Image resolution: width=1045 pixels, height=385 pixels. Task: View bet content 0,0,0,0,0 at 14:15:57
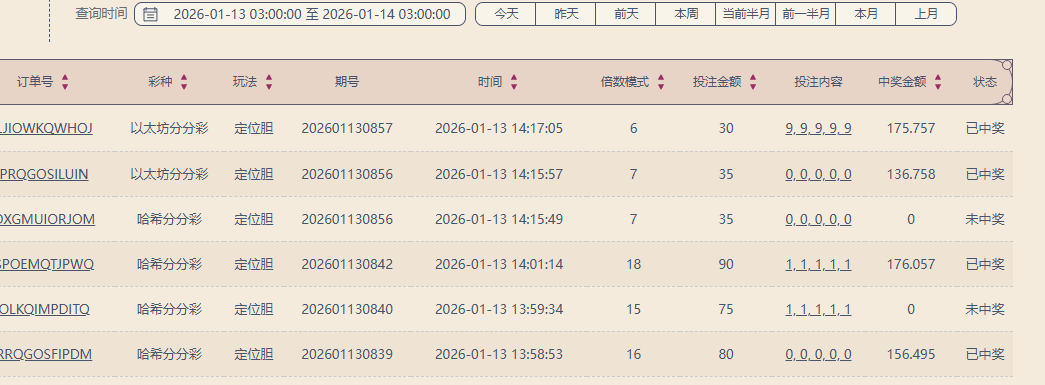point(818,175)
